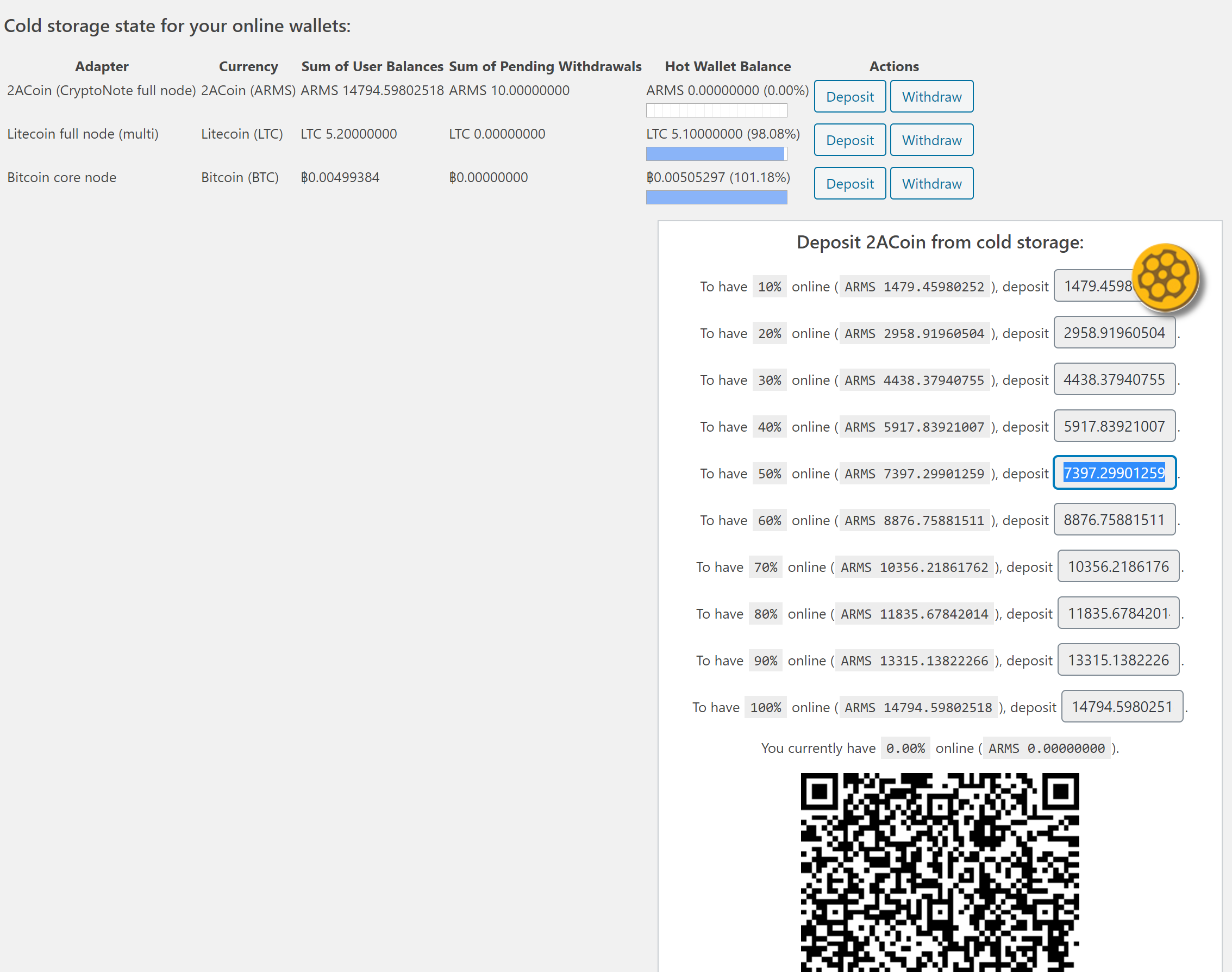Select the 20% deposit amount field

(1114, 333)
